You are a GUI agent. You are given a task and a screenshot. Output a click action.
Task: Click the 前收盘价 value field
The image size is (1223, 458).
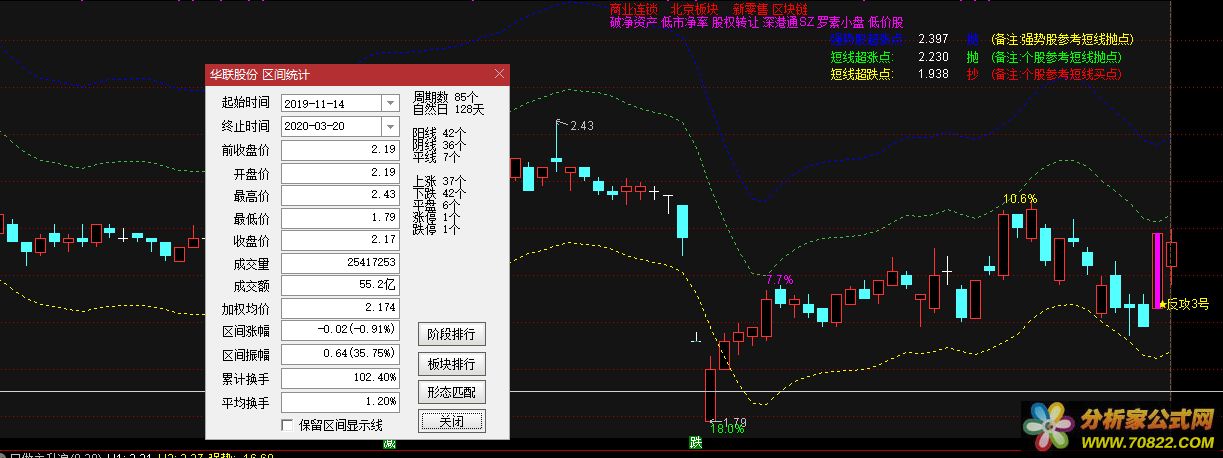[340, 150]
